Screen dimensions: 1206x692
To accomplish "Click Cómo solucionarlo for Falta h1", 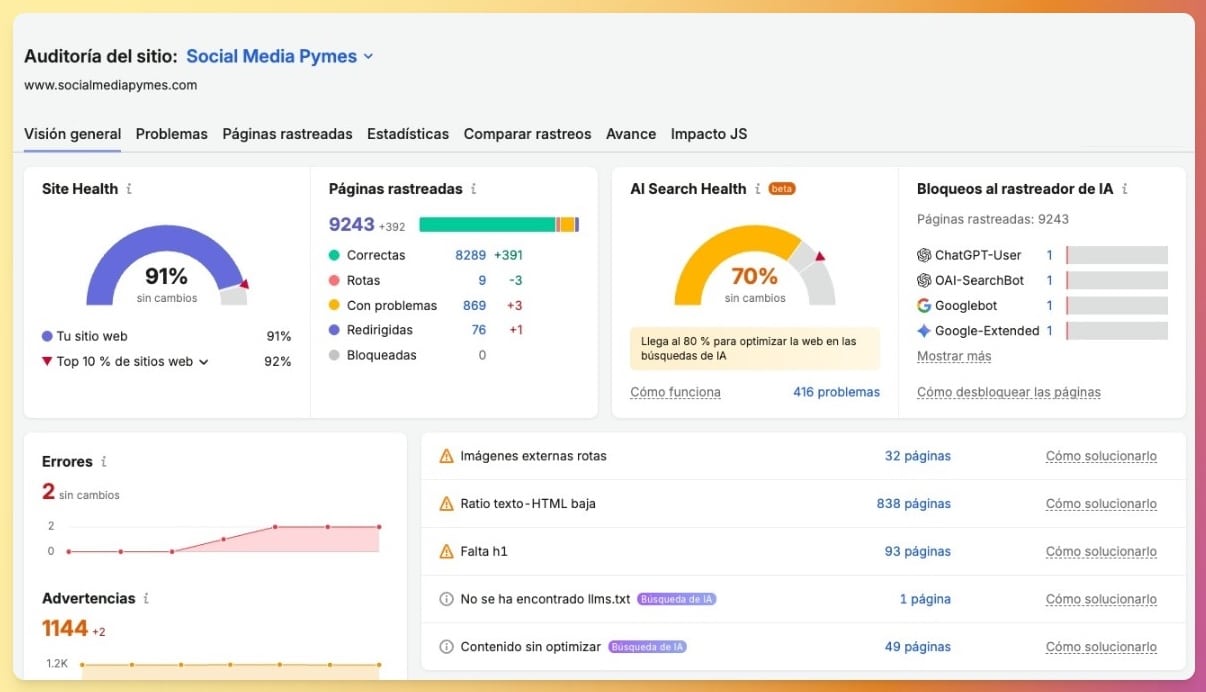I will 1101,552.
